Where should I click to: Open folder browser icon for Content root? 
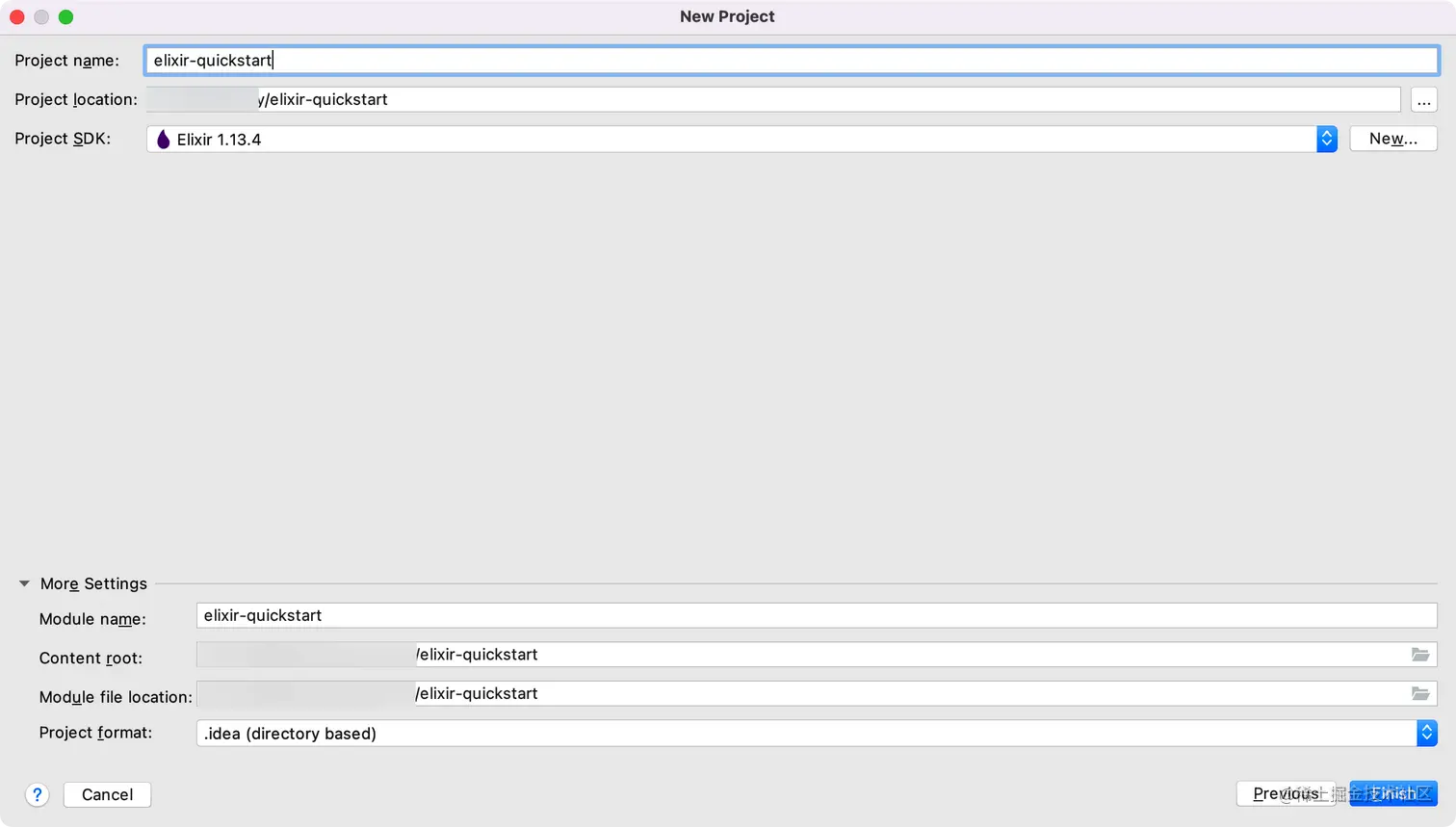tap(1420, 655)
